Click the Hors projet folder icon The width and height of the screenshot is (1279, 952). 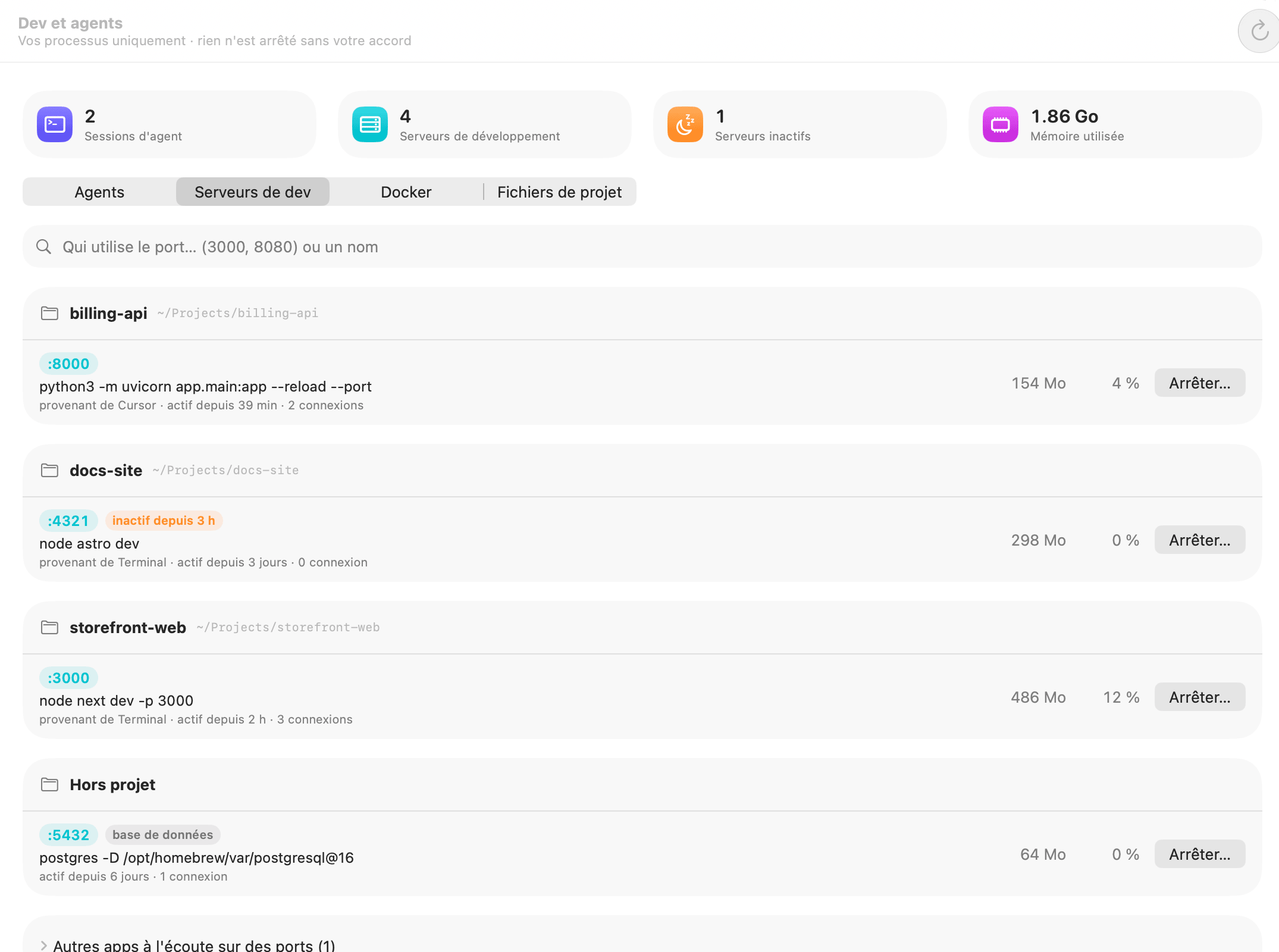pyautogui.click(x=49, y=784)
